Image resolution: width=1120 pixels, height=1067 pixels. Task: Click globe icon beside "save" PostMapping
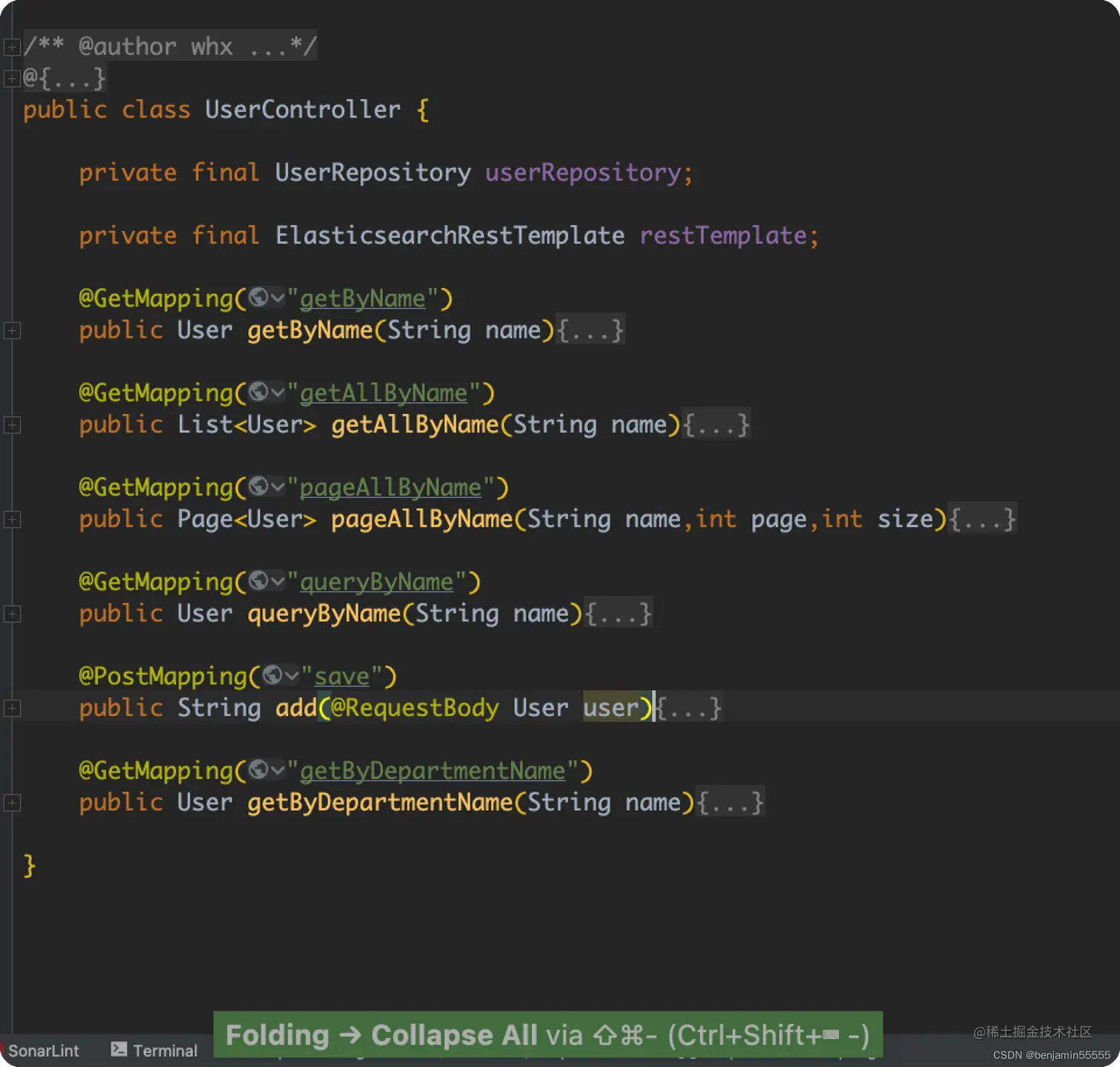pyautogui.click(x=273, y=675)
